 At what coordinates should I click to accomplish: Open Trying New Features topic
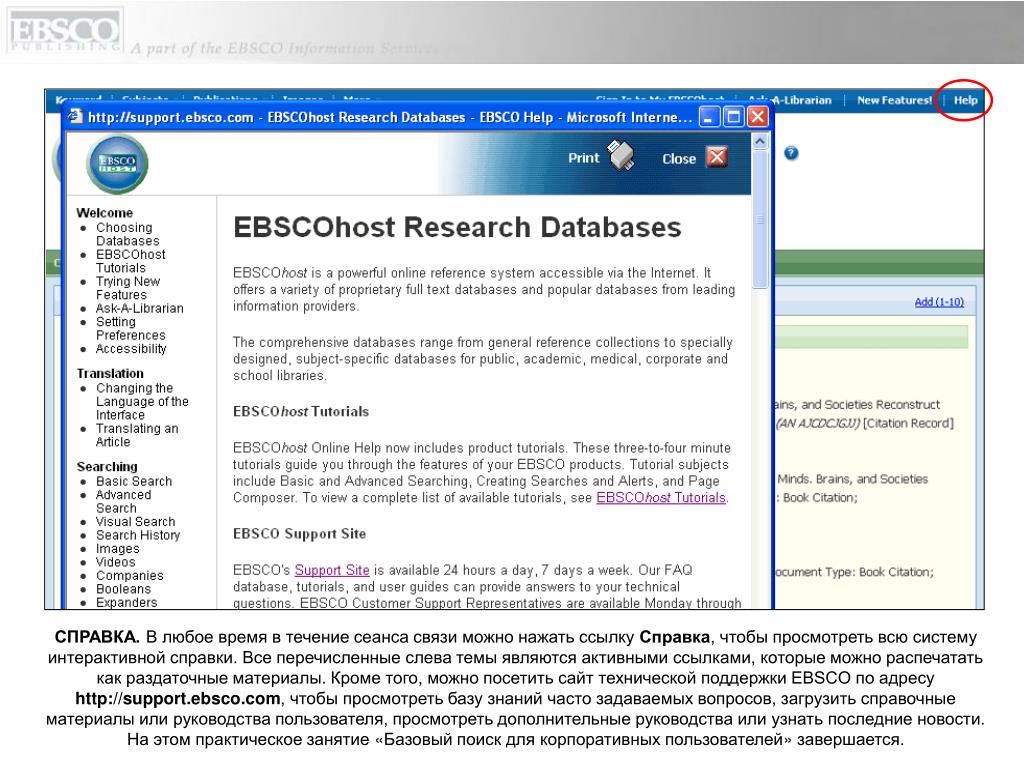pyautogui.click(x=128, y=288)
